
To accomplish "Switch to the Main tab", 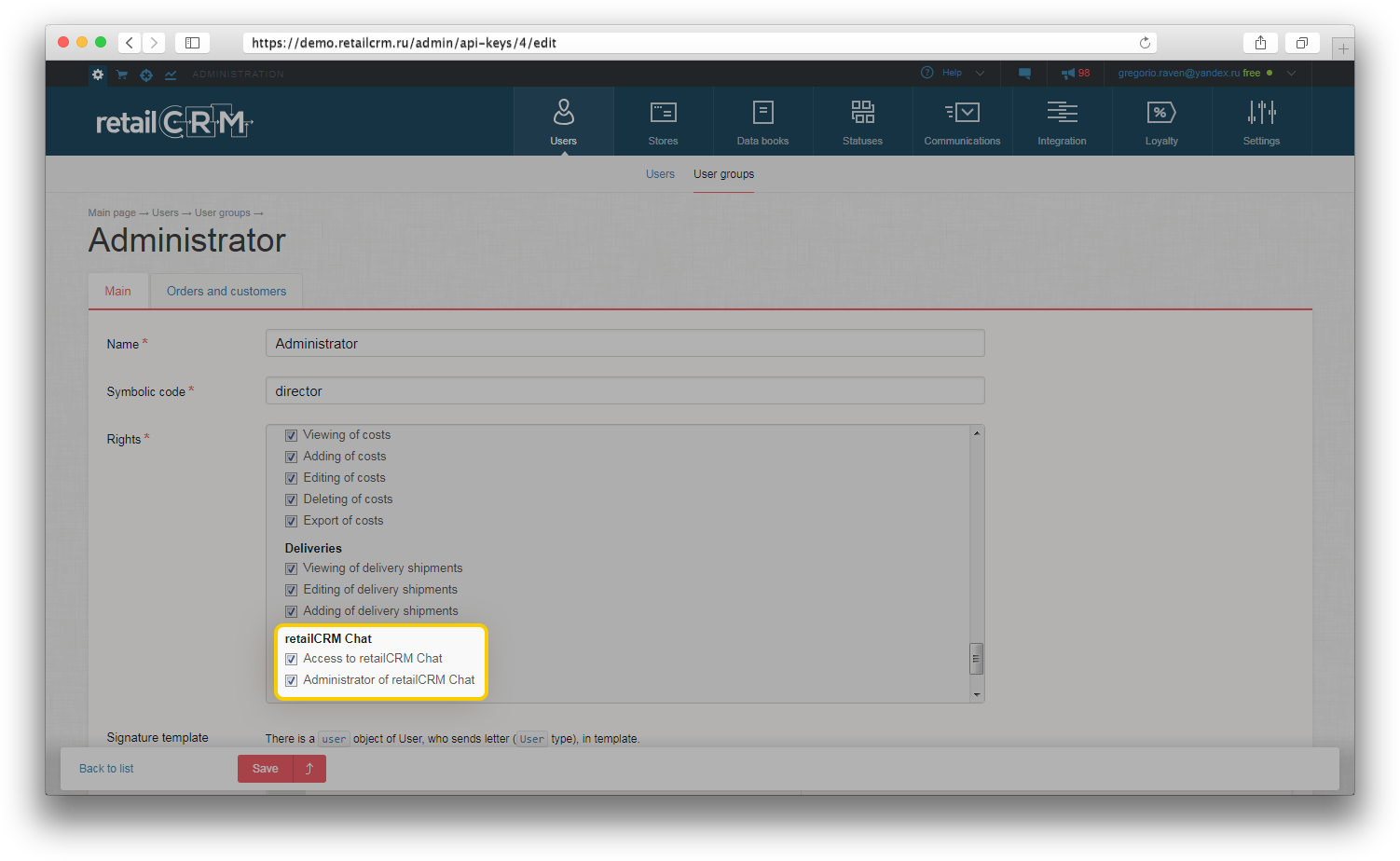I will pos(118,291).
